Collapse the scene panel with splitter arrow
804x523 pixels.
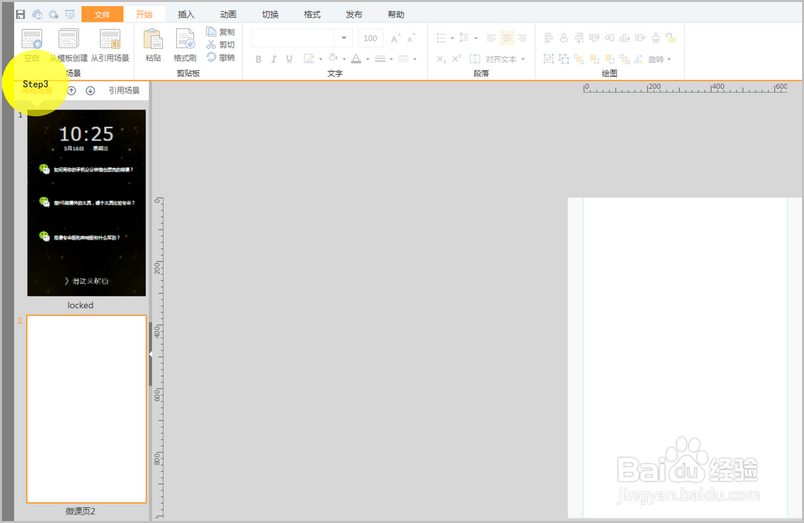[x=150, y=354]
